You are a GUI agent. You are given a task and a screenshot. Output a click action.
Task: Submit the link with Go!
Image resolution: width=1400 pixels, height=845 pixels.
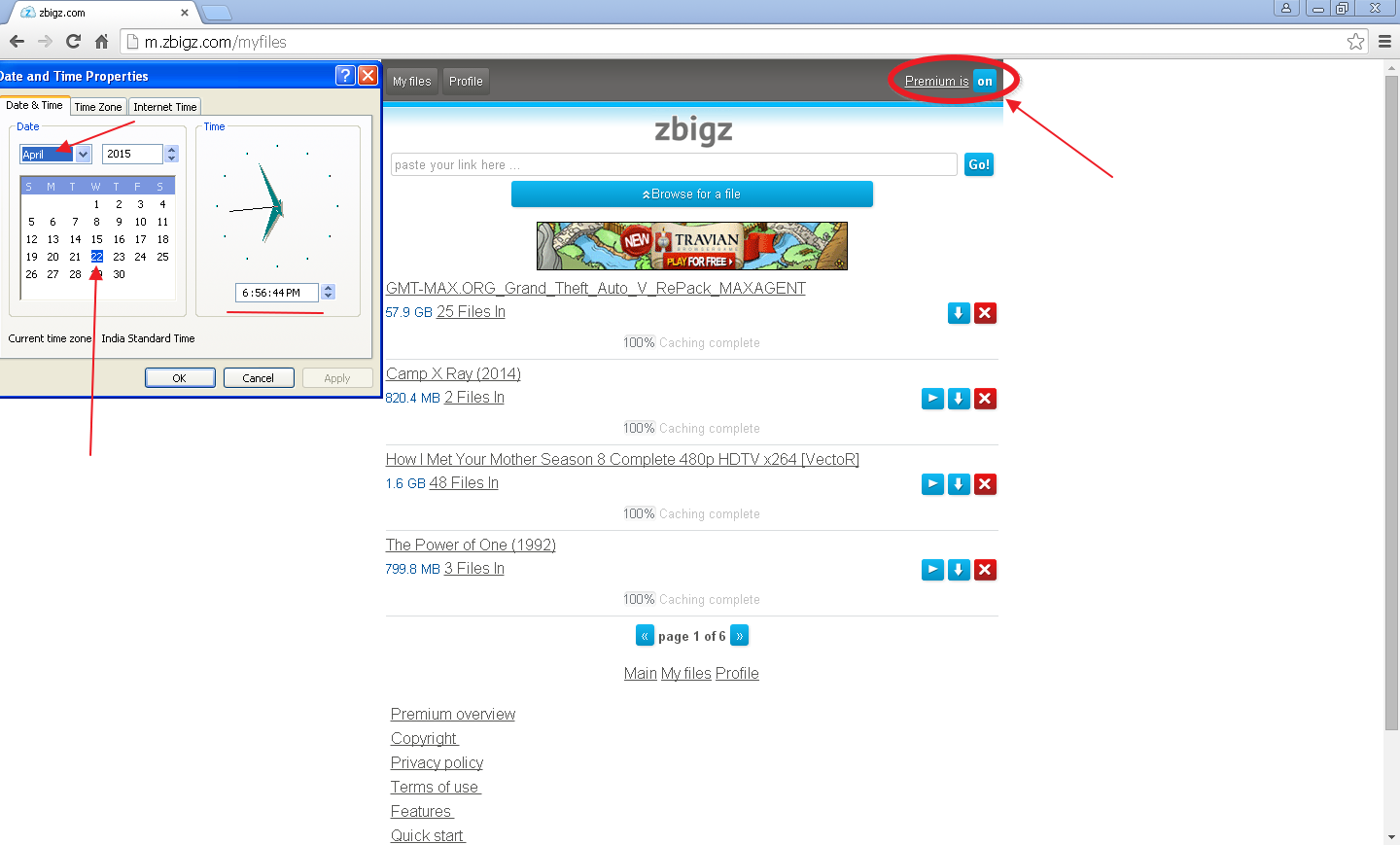[x=979, y=164]
